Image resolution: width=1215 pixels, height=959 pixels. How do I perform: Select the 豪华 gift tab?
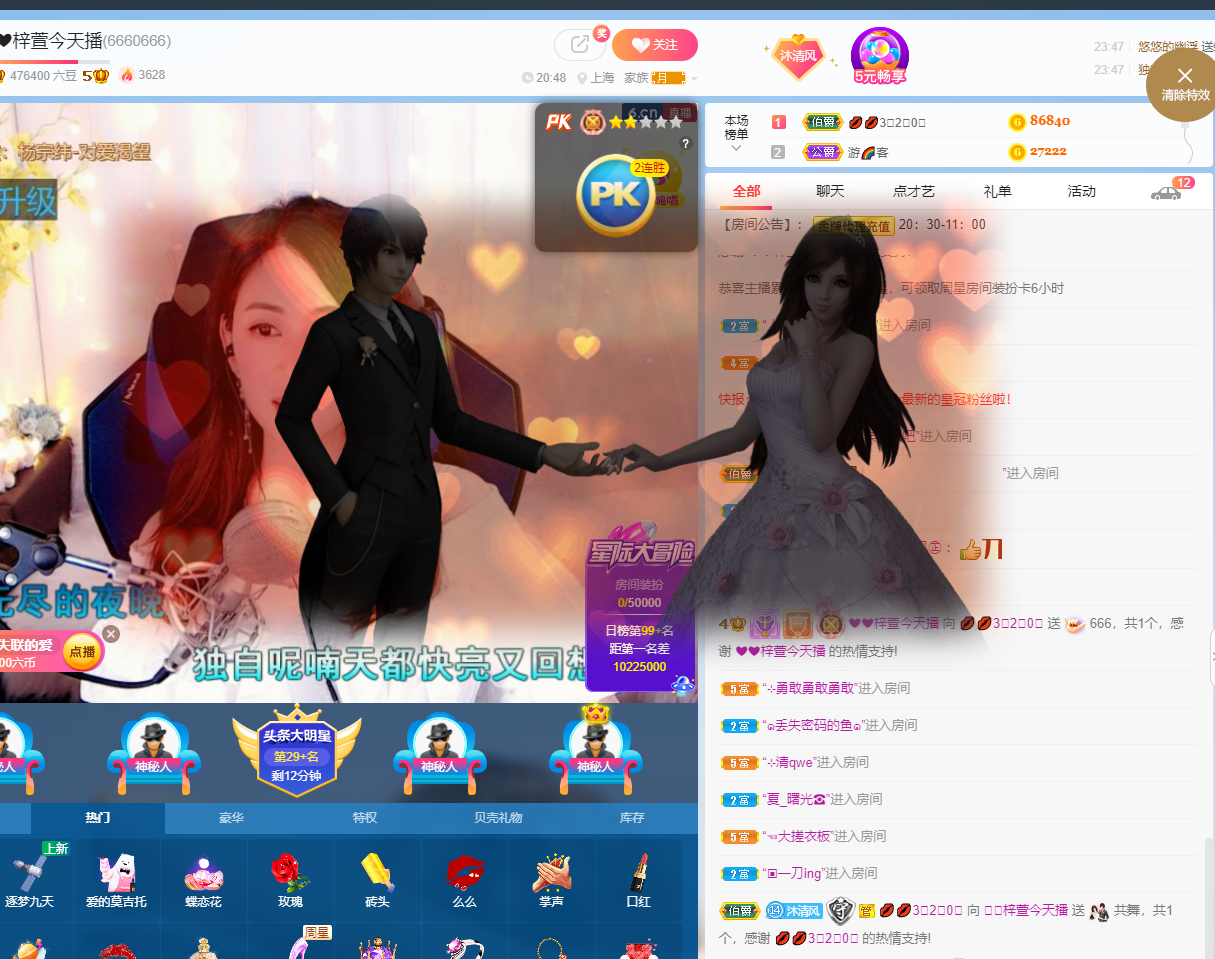click(x=232, y=818)
